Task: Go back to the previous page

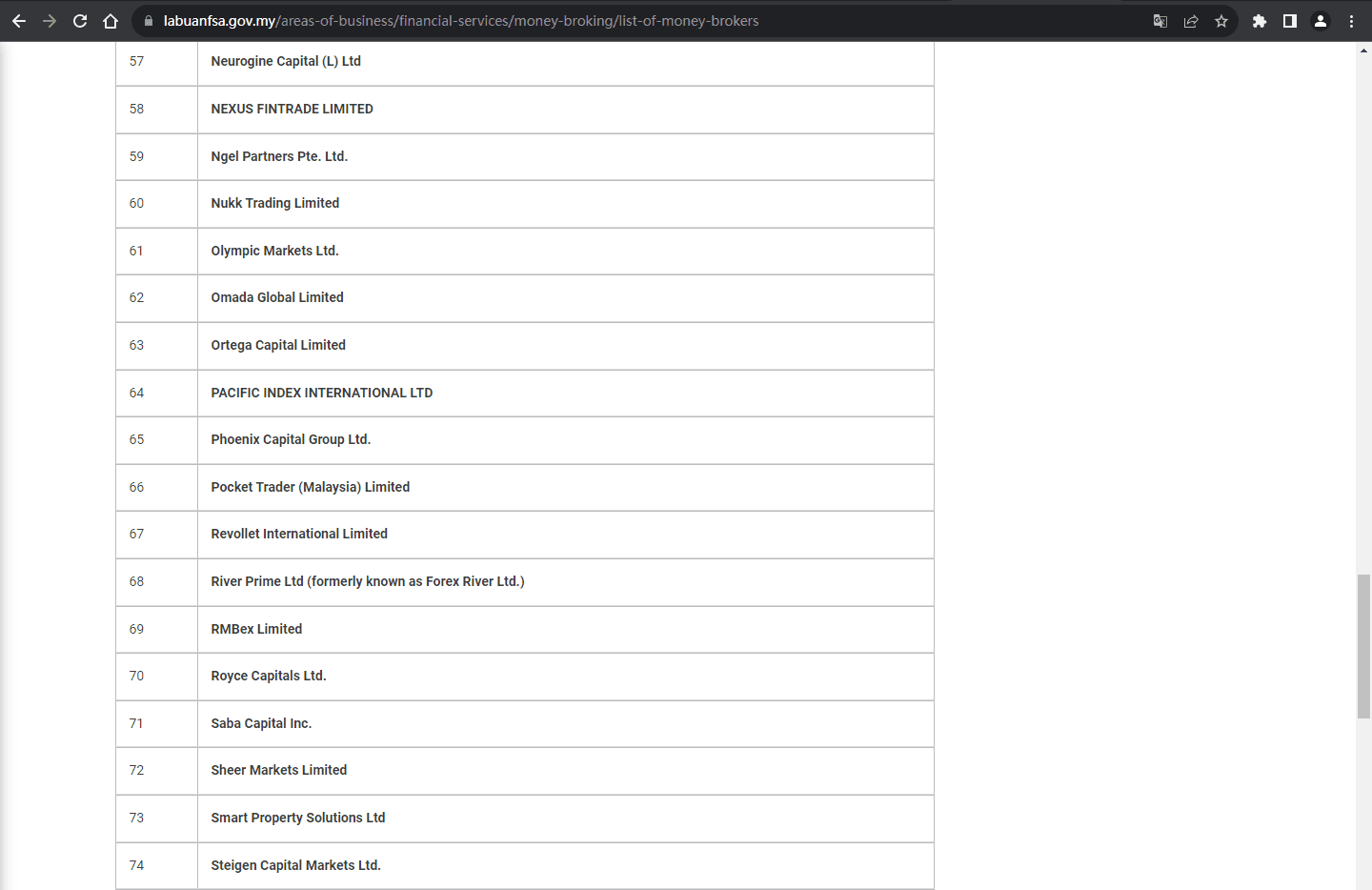Action: pyautogui.click(x=19, y=21)
